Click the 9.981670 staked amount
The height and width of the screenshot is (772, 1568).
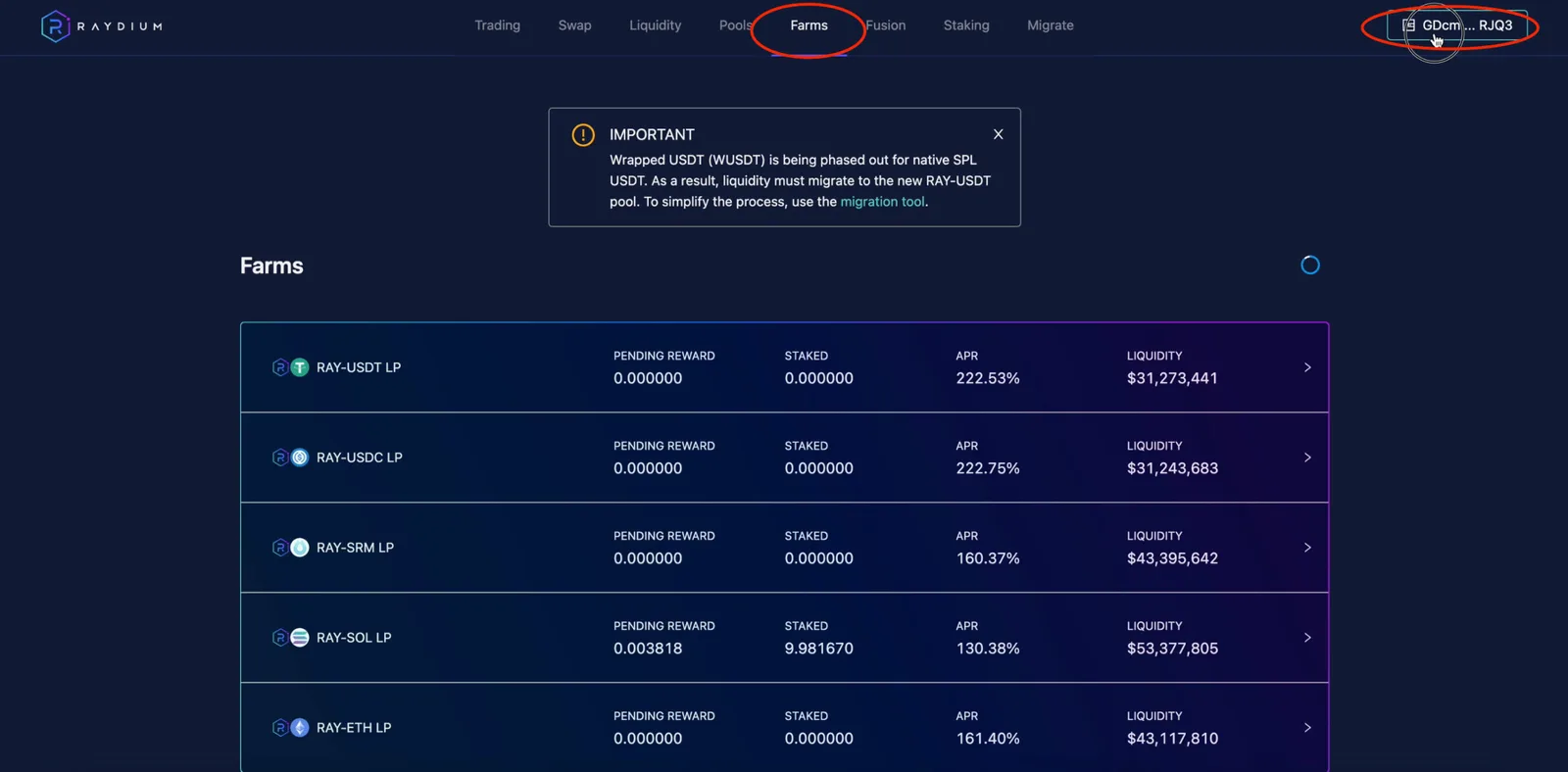pyautogui.click(x=818, y=649)
